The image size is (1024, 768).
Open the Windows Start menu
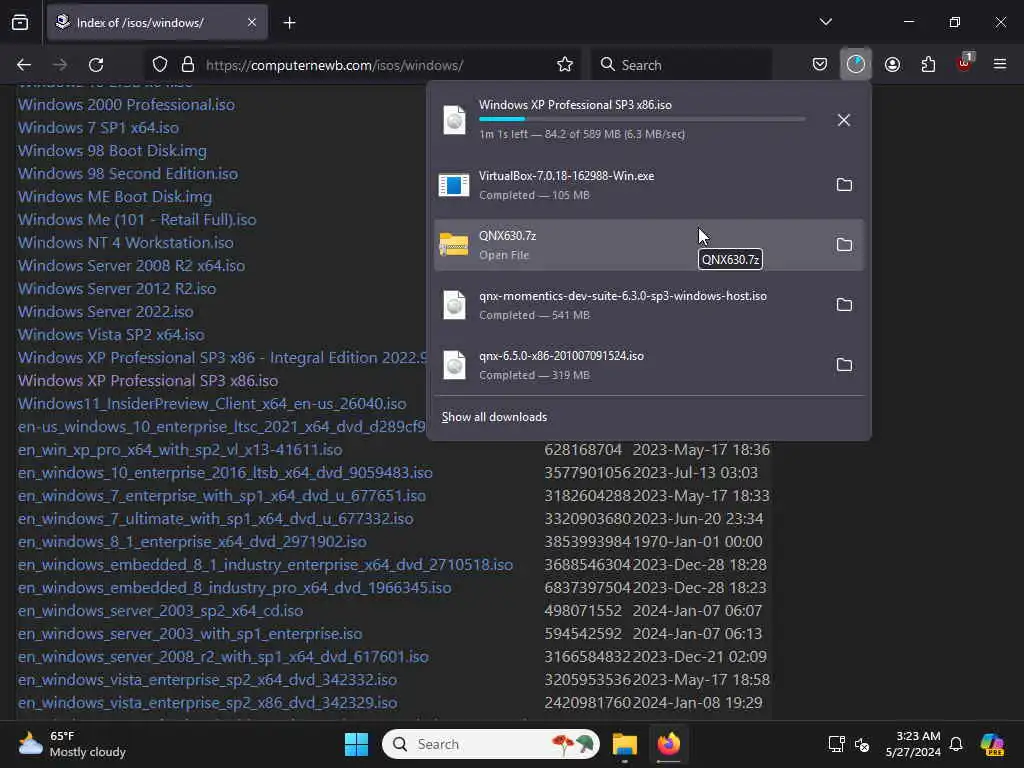357,744
